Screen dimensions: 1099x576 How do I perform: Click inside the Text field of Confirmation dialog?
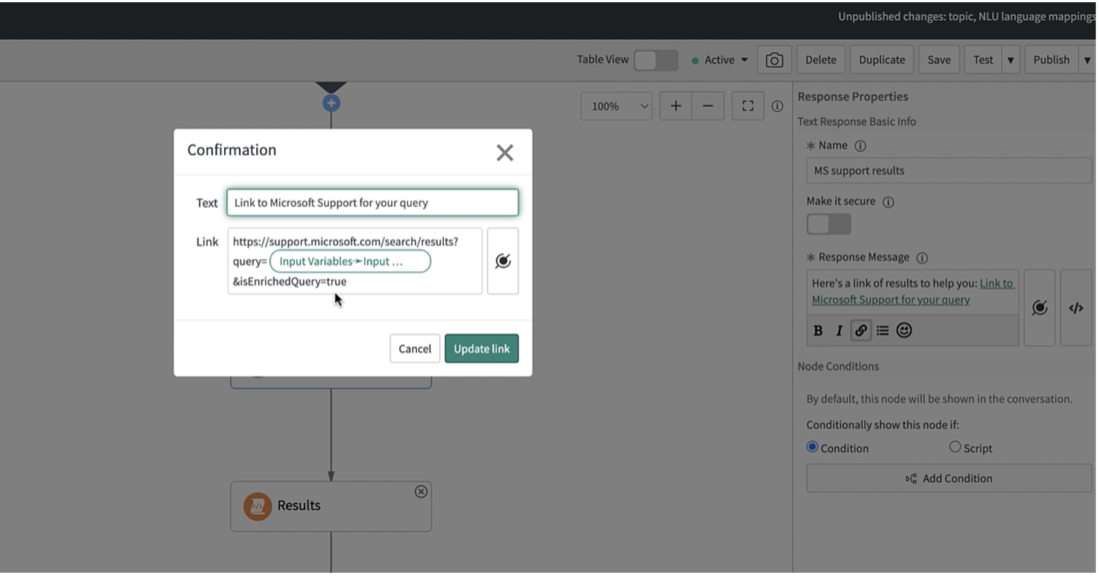[370, 202]
